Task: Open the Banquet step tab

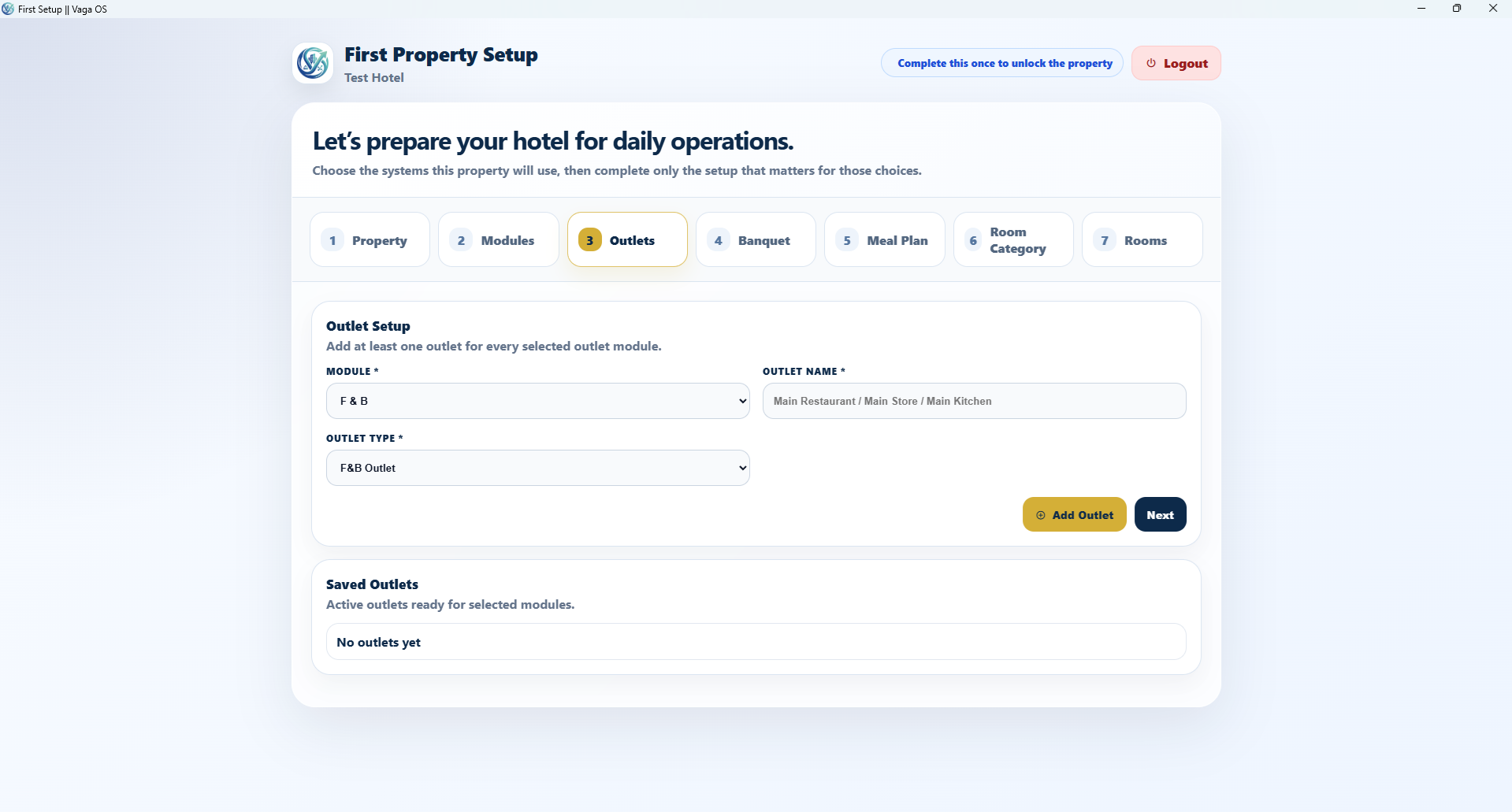Action: click(756, 239)
